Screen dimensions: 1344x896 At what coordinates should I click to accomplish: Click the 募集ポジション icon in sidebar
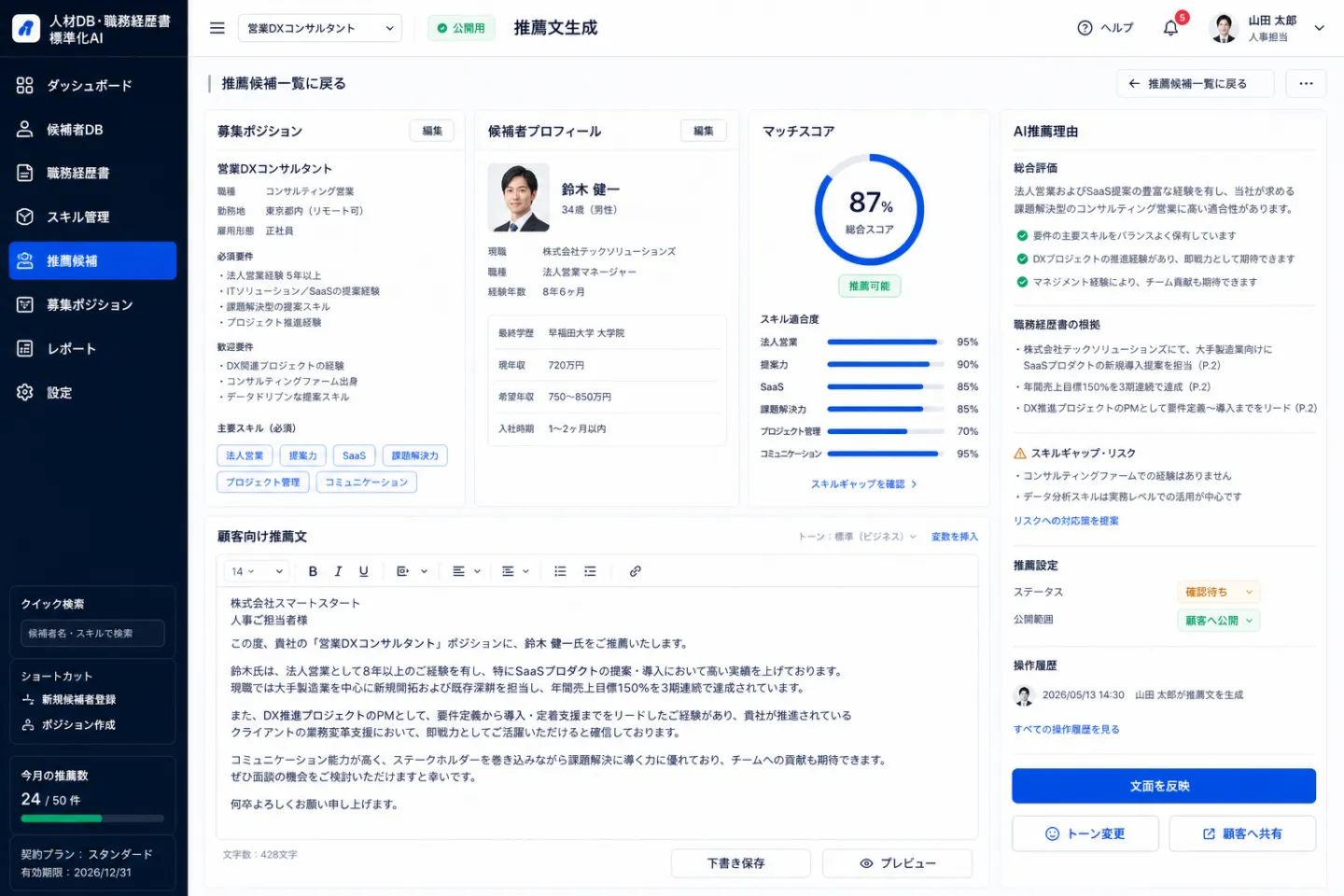tap(25, 304)
